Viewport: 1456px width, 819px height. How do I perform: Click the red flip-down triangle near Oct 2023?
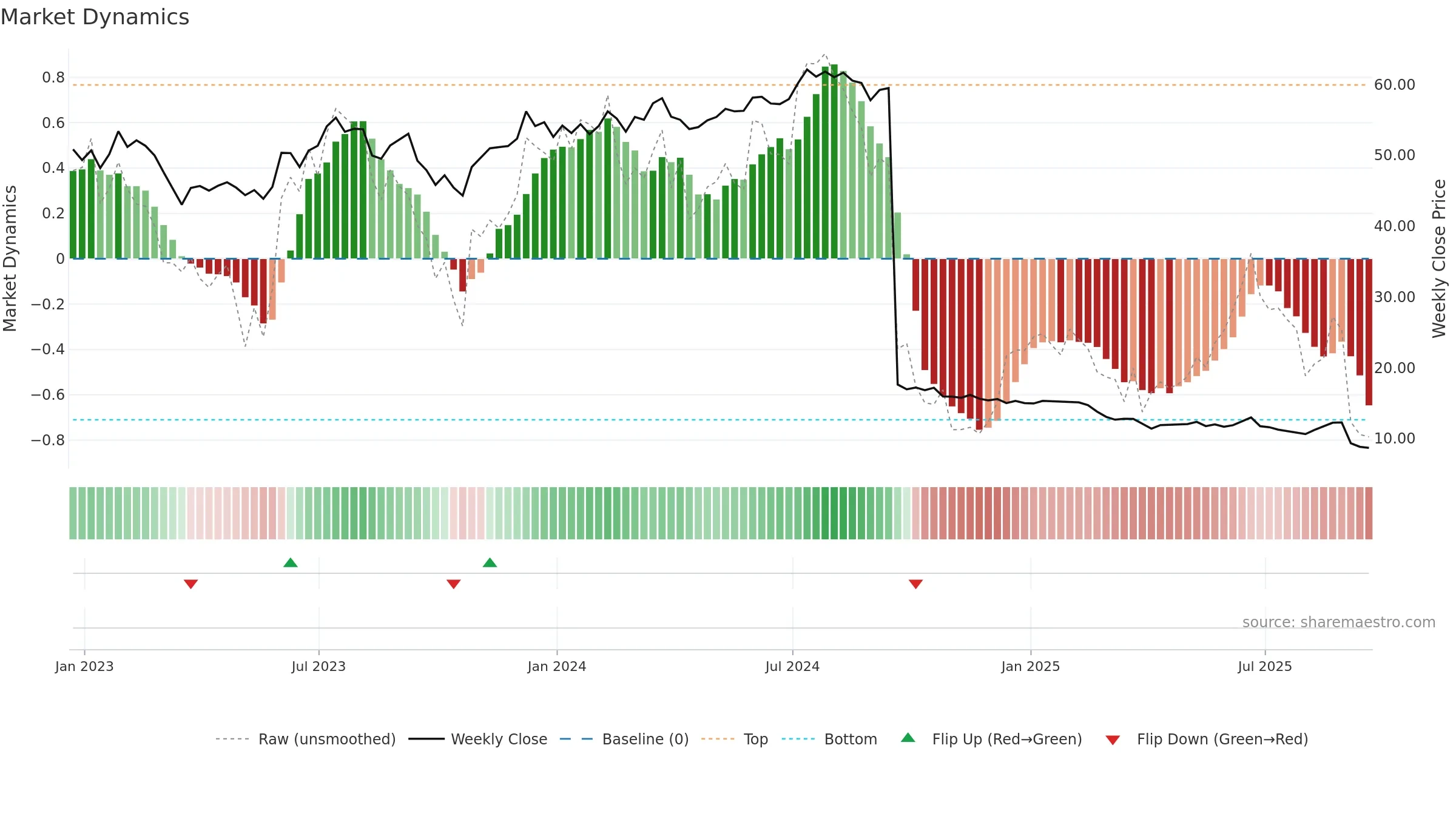point(454,584)
